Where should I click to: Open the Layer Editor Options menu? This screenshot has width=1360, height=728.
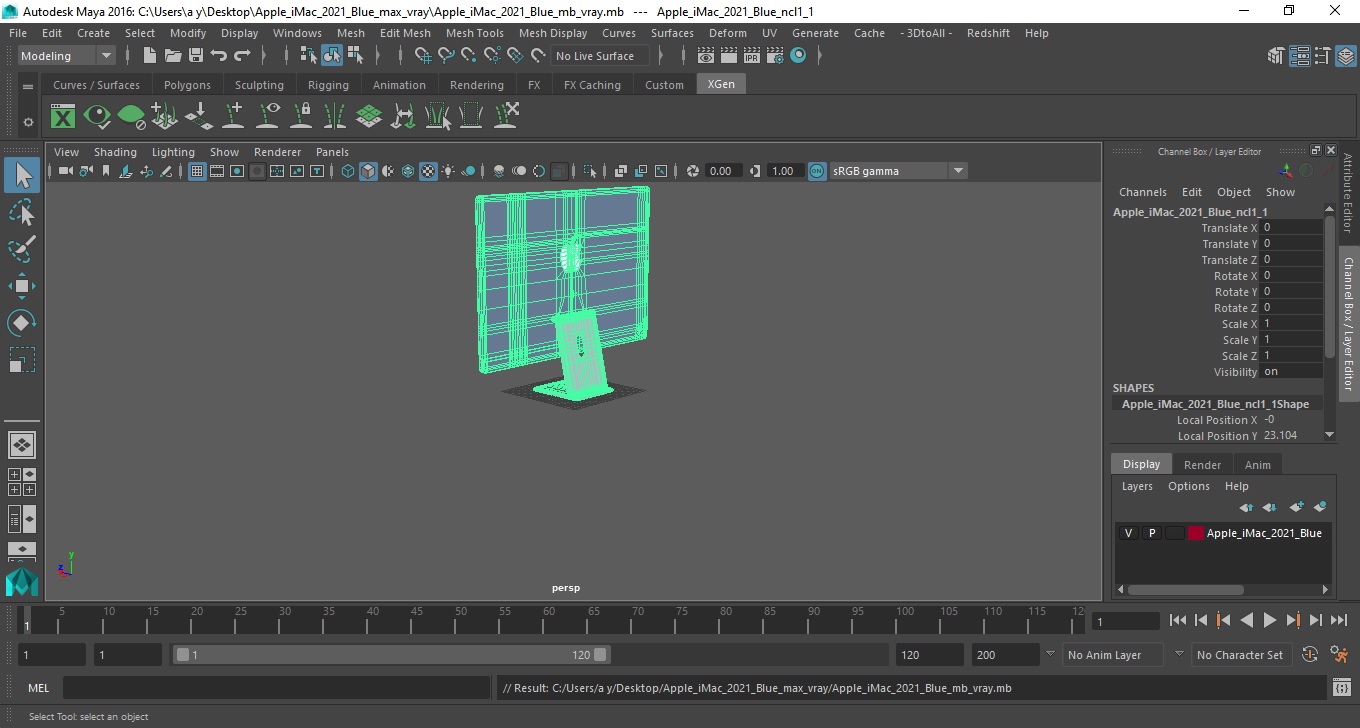click(1189, 486)
